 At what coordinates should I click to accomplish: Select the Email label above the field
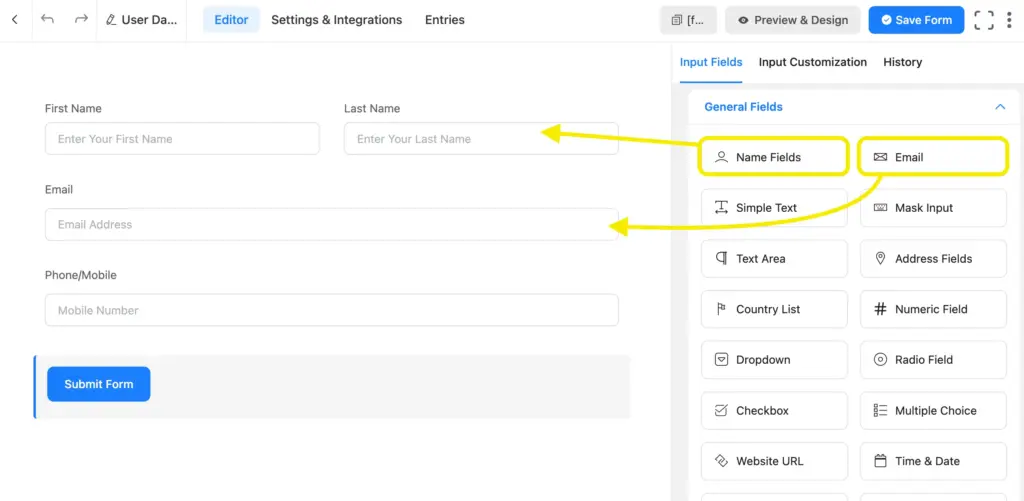(x=59, y=189)
